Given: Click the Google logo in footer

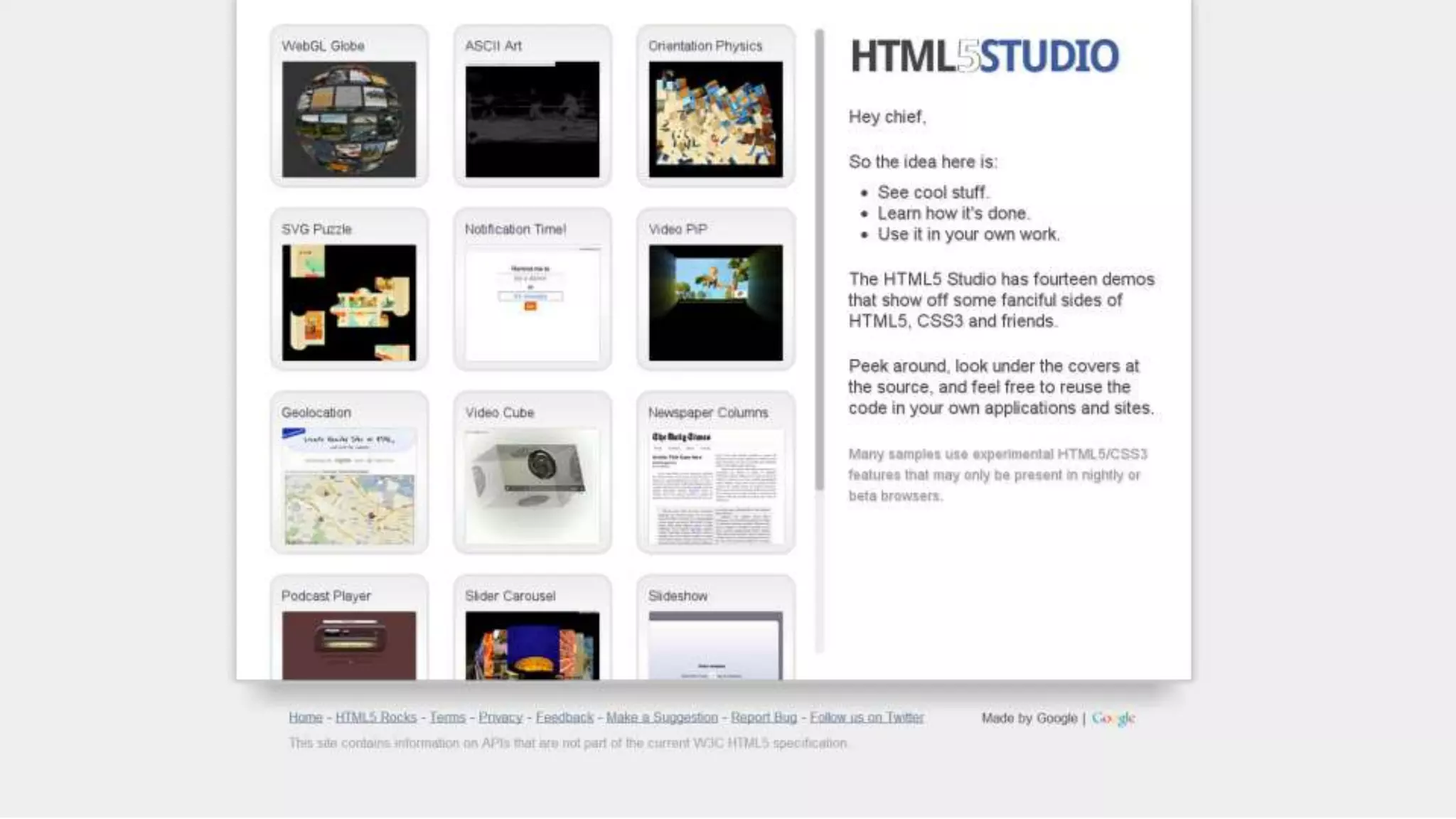Looking at the screenshot, I should click(1113, 718).
